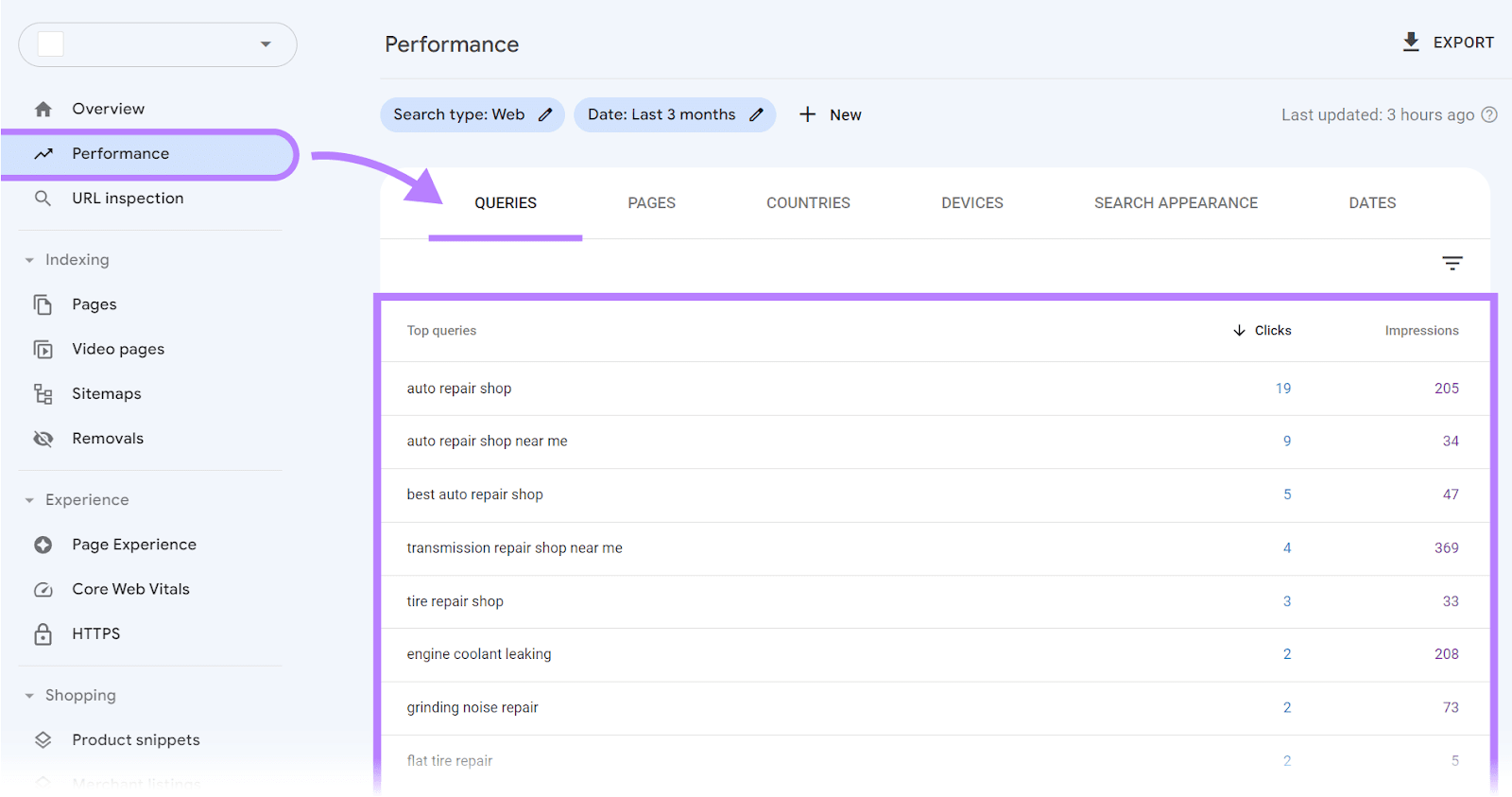Click the Page Experience plus-circle icon
Viewport: 1512px width, 797px height.
pyautogui.click(x=43, y=545)
